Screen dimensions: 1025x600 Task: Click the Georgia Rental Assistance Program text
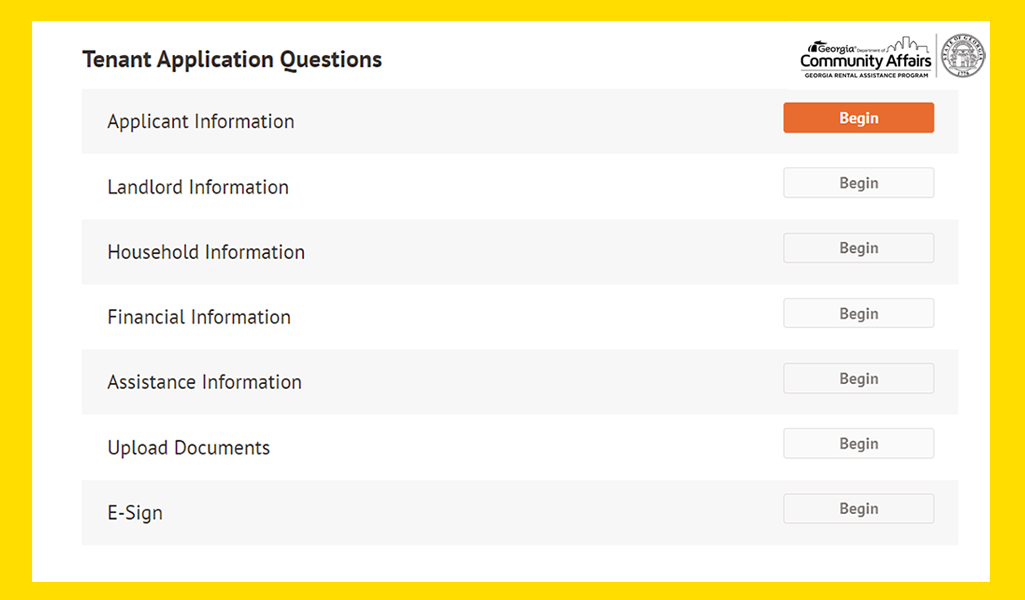click(866, 75)
